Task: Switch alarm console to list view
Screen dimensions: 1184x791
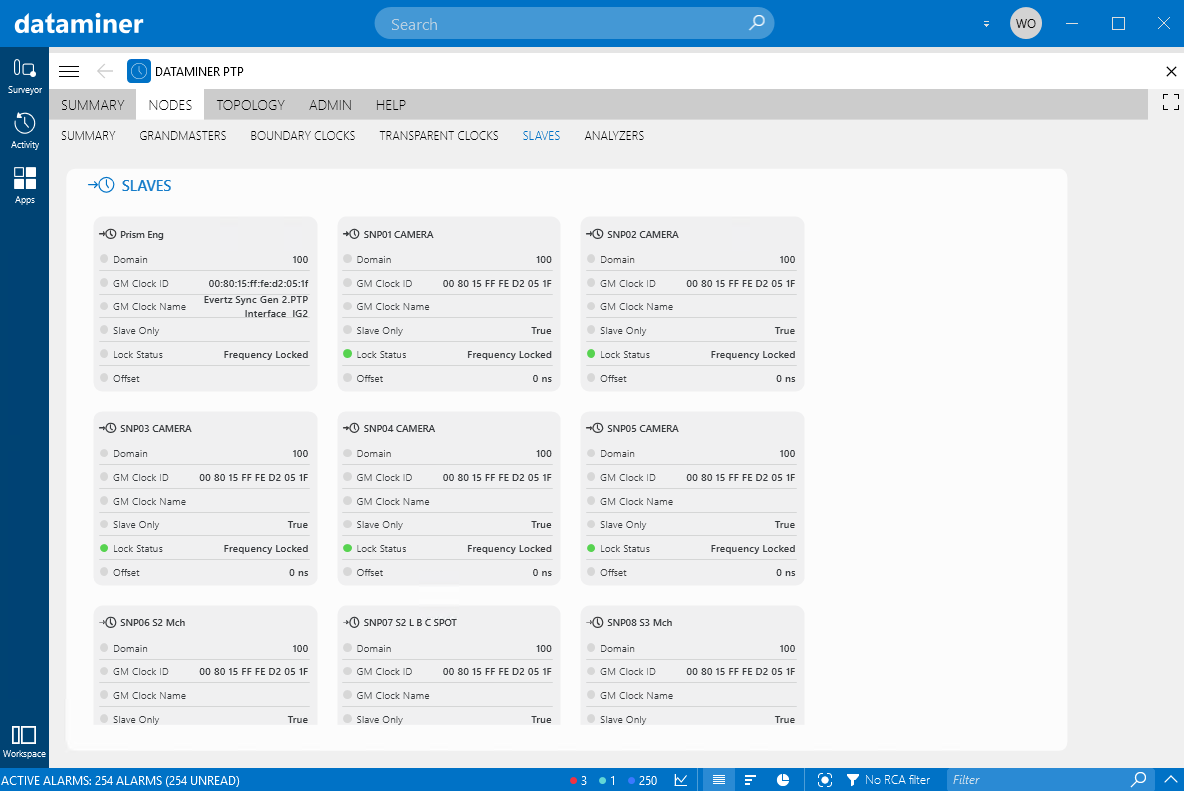Action: tap(719, 780)
